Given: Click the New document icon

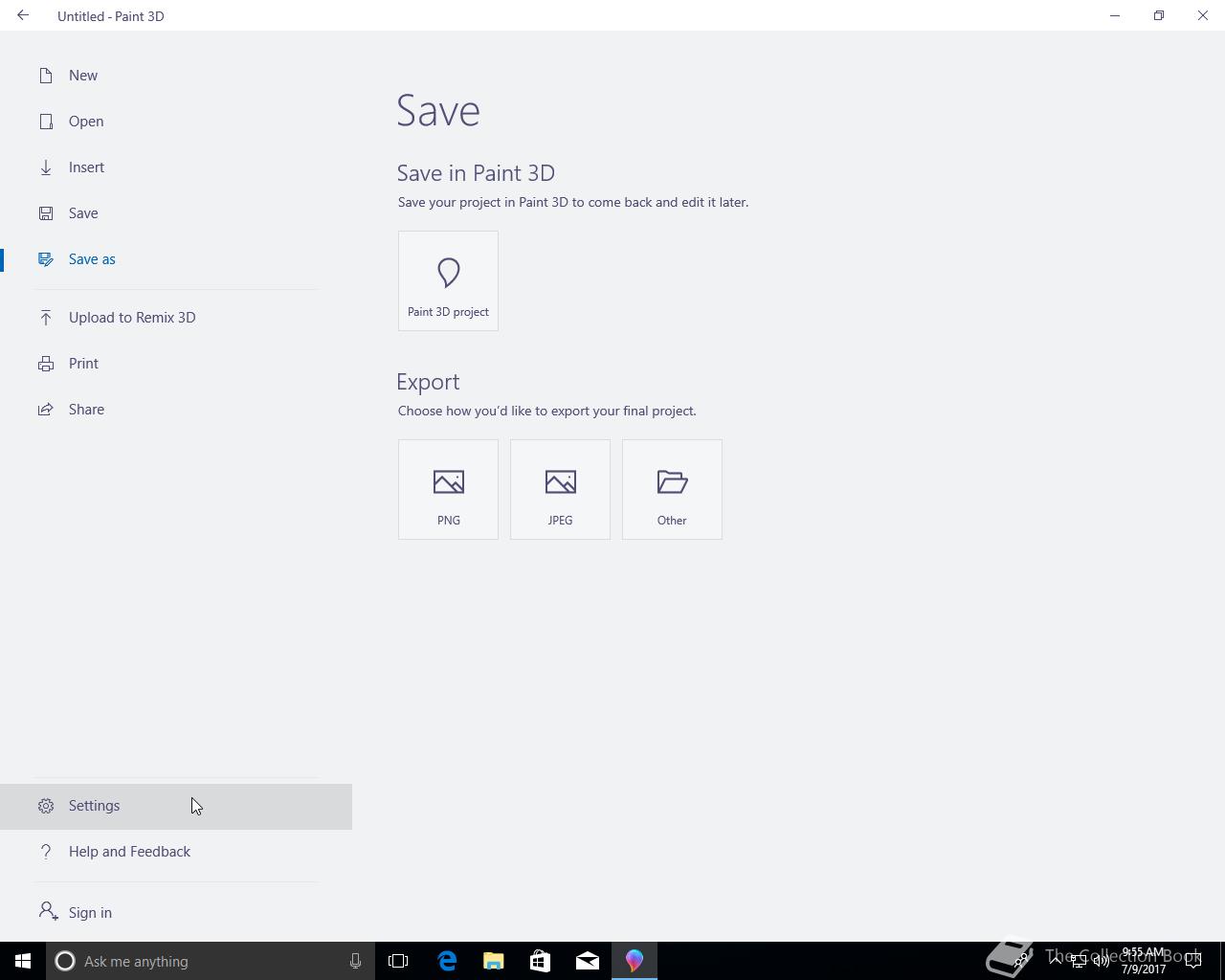Looking at the screenshot, I should 46,76.
